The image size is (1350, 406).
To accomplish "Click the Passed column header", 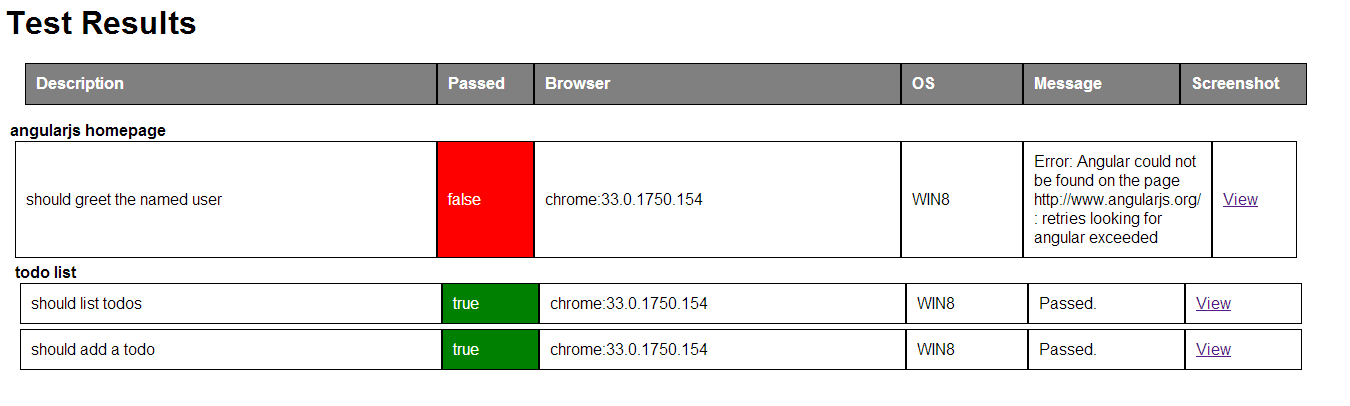I will (x=476, y=83).
